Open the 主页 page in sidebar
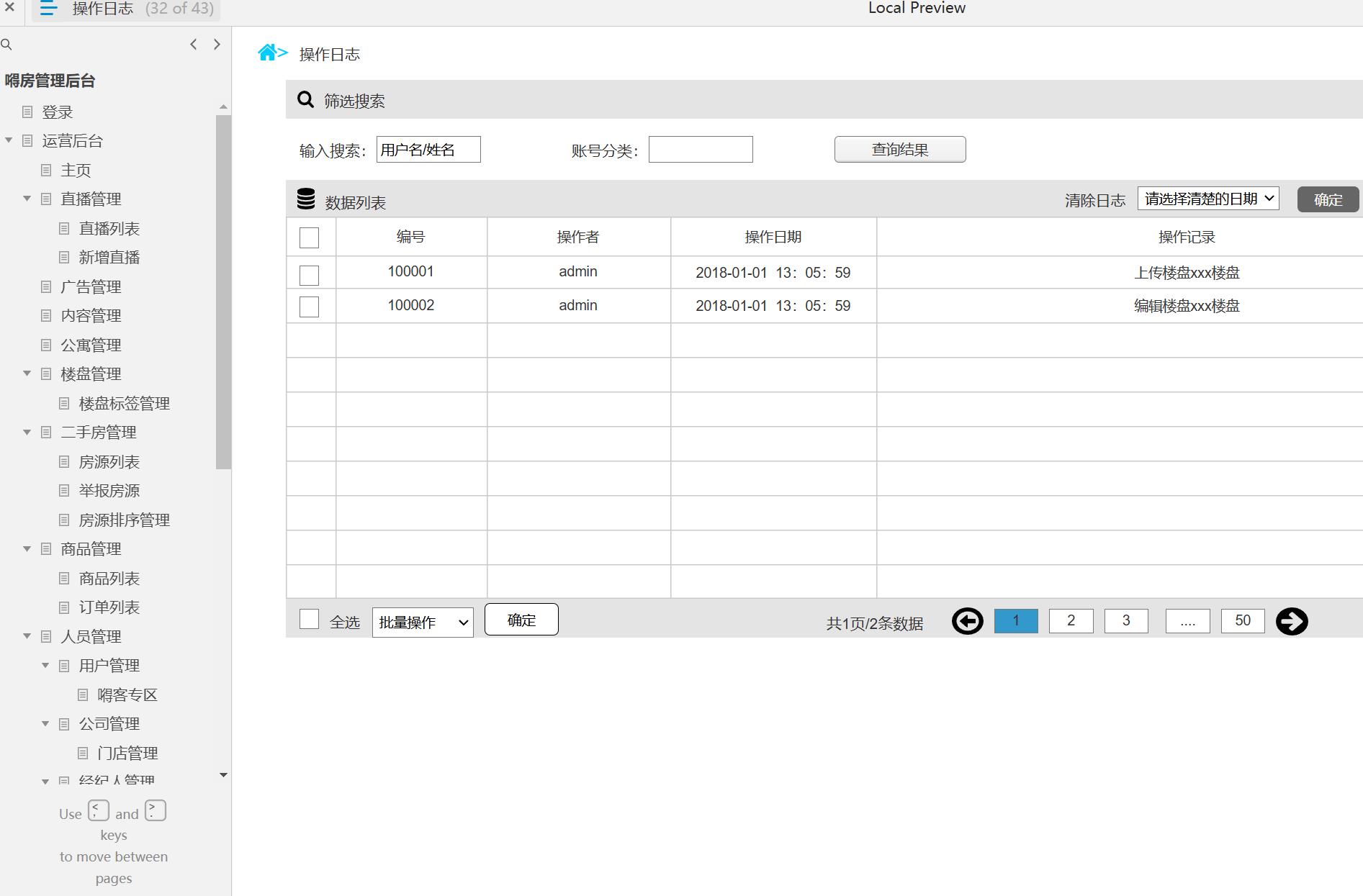The width and height of the screenshot is (1363, 896). [76, 171]
